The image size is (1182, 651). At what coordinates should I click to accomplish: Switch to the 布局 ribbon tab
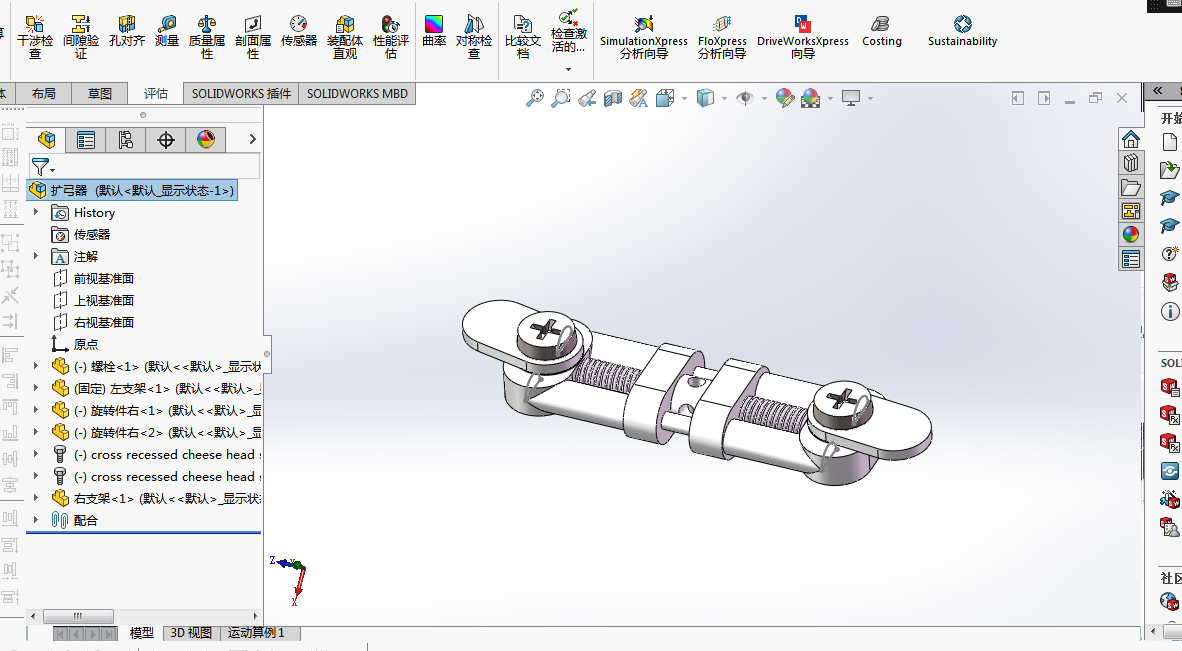point(44,93)
